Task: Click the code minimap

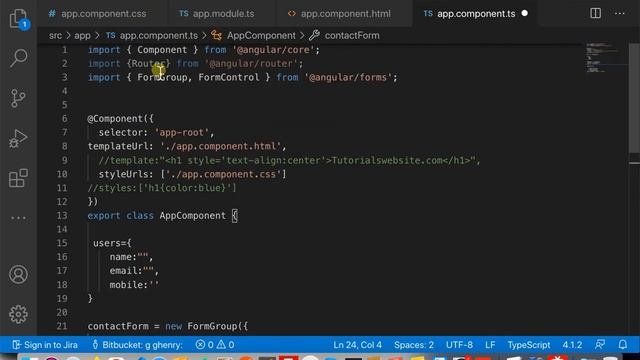Action: coord(605,57)
